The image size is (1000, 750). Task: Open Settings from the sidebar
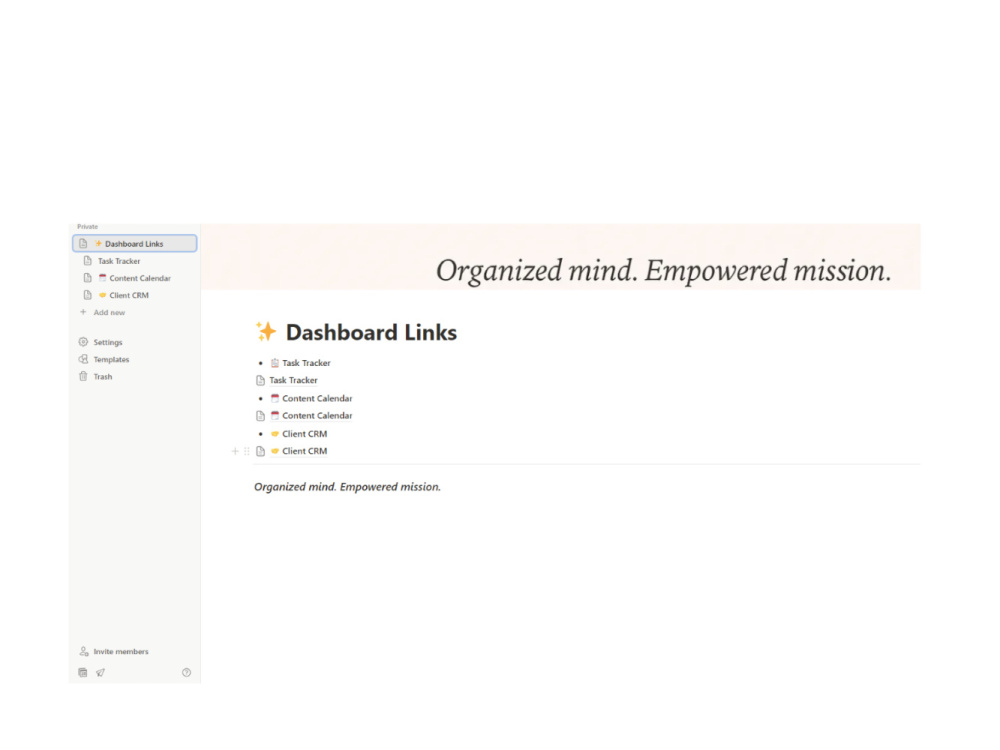(108, 342)
